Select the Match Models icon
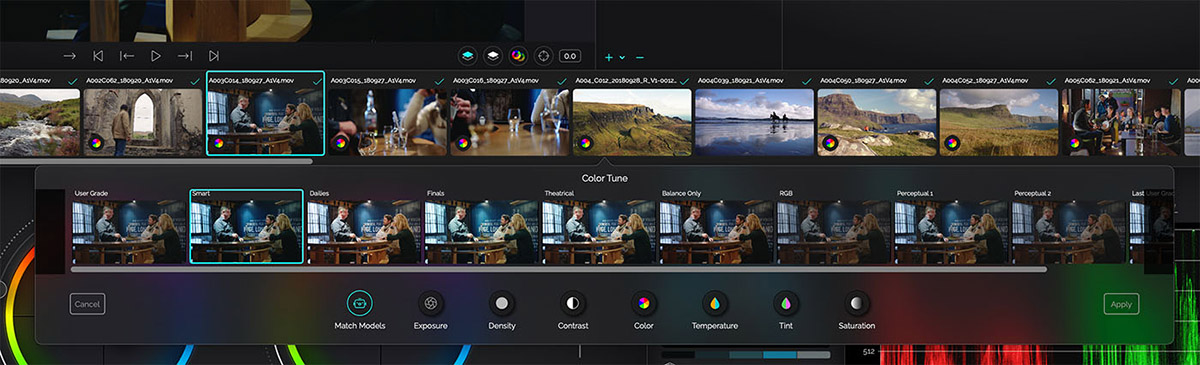Image resolution: width=1200 pixels, height=365 pixels. pyautogui.click(x=360, y=303)
